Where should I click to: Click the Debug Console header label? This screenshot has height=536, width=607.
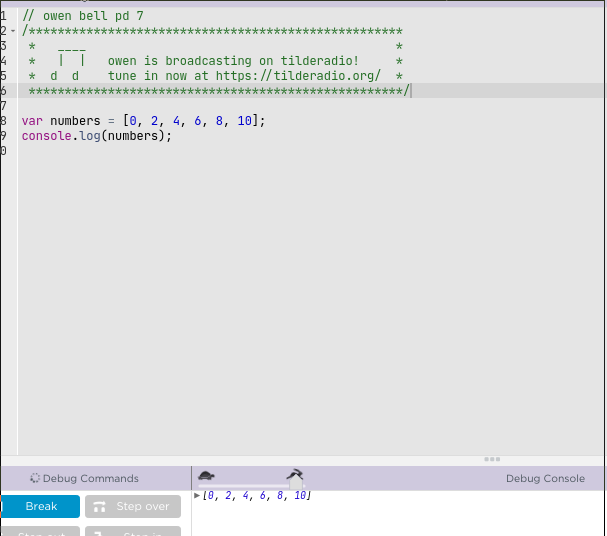click(545, 479)
